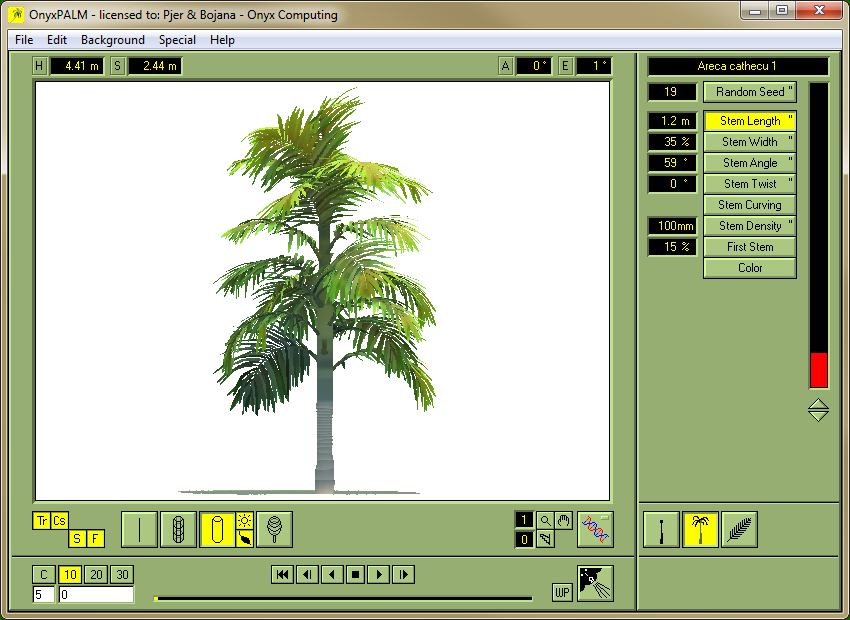850x620 pixels.
Task: Switch to wireframe cage display mode
Action: [178, 529]
